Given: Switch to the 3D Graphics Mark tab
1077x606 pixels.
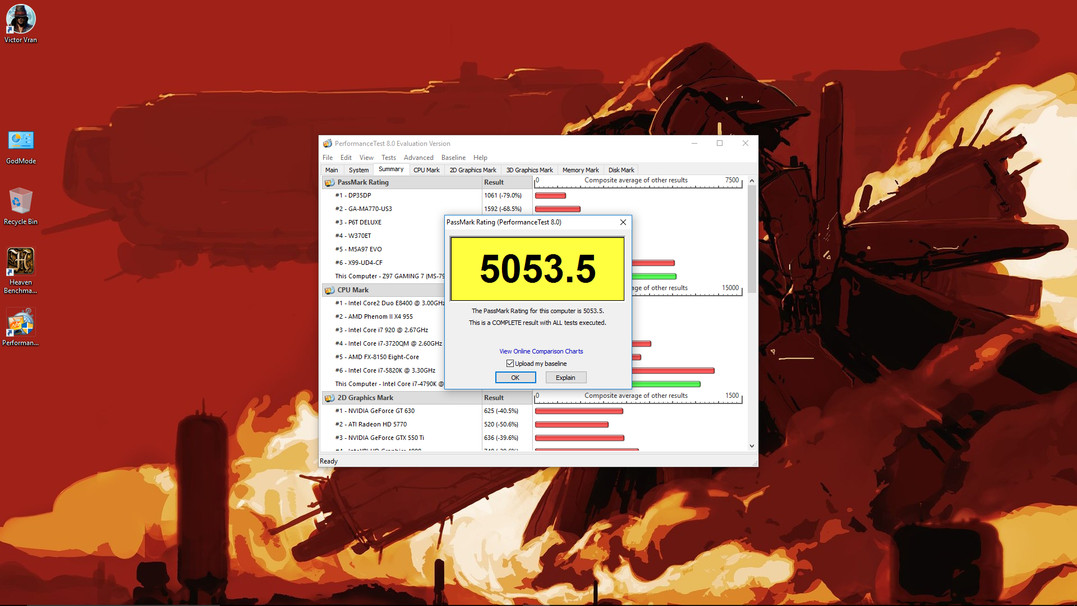Looking at the screenshot, I should (x=530, y=170).
